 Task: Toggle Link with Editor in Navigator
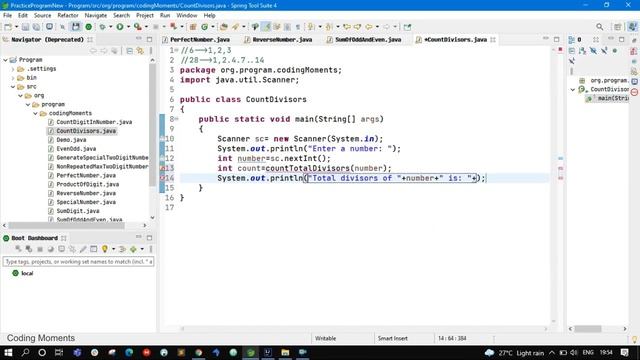tap(140, 51)
